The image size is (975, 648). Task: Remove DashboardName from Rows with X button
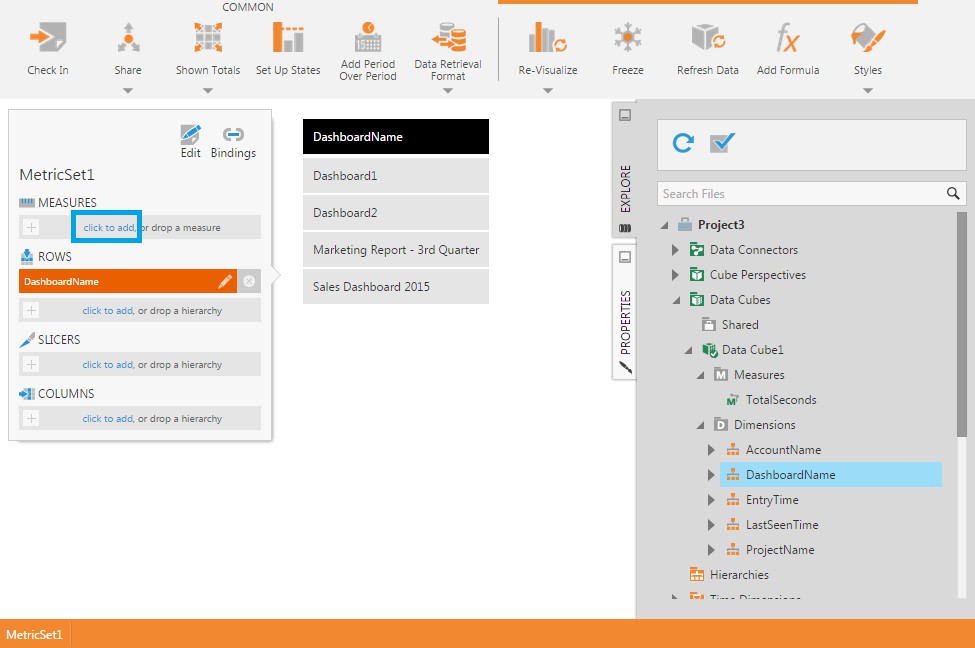coord(249,282)
